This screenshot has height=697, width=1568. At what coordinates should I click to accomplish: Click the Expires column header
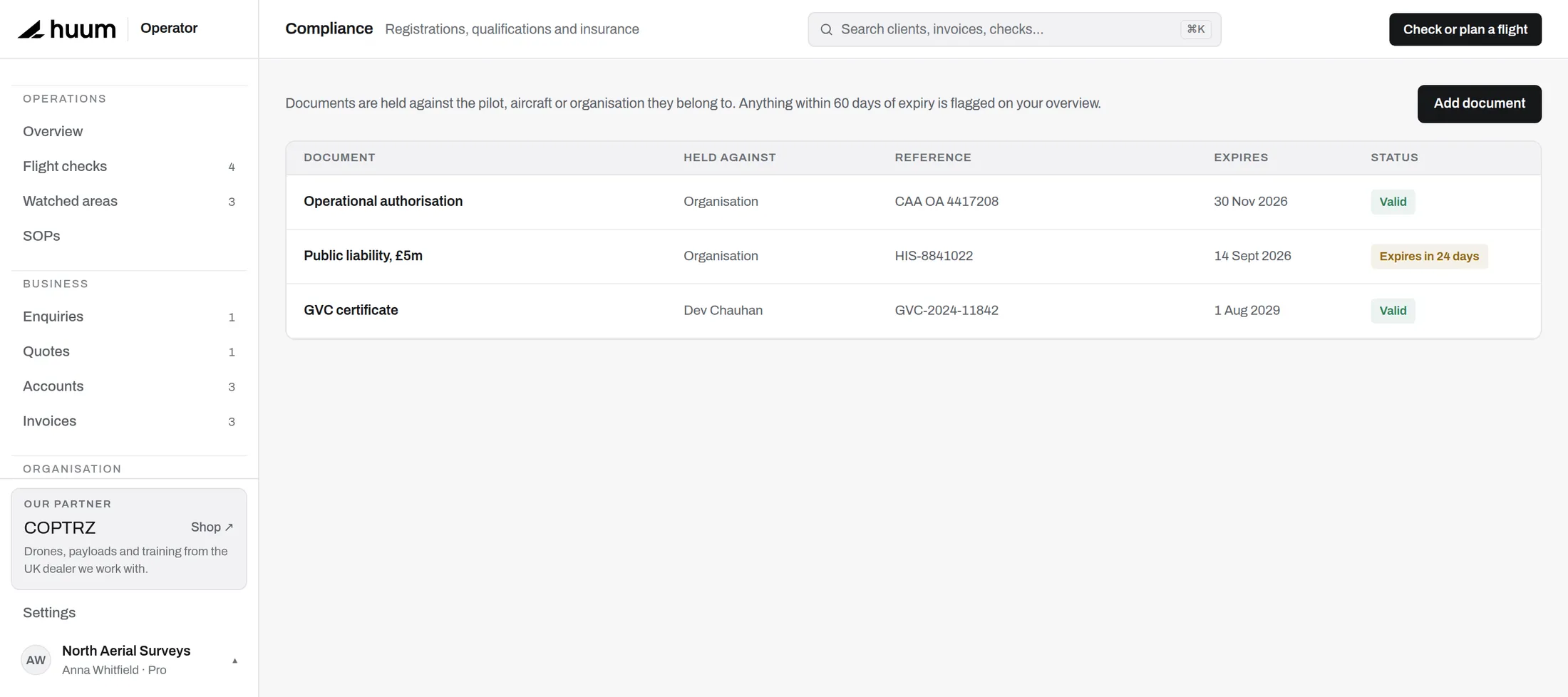tap(1241, 158)
